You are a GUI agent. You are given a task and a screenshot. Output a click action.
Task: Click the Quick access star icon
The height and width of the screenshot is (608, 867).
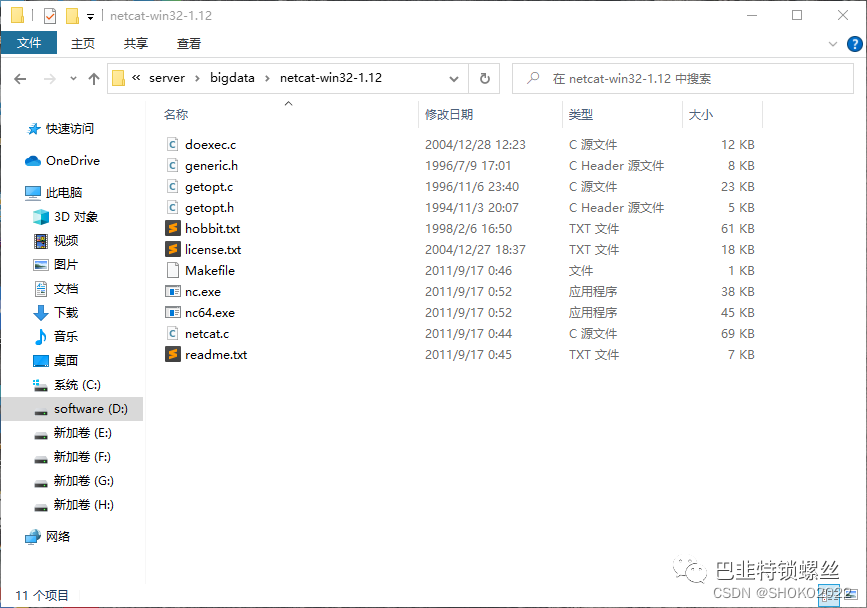(34, 129)
